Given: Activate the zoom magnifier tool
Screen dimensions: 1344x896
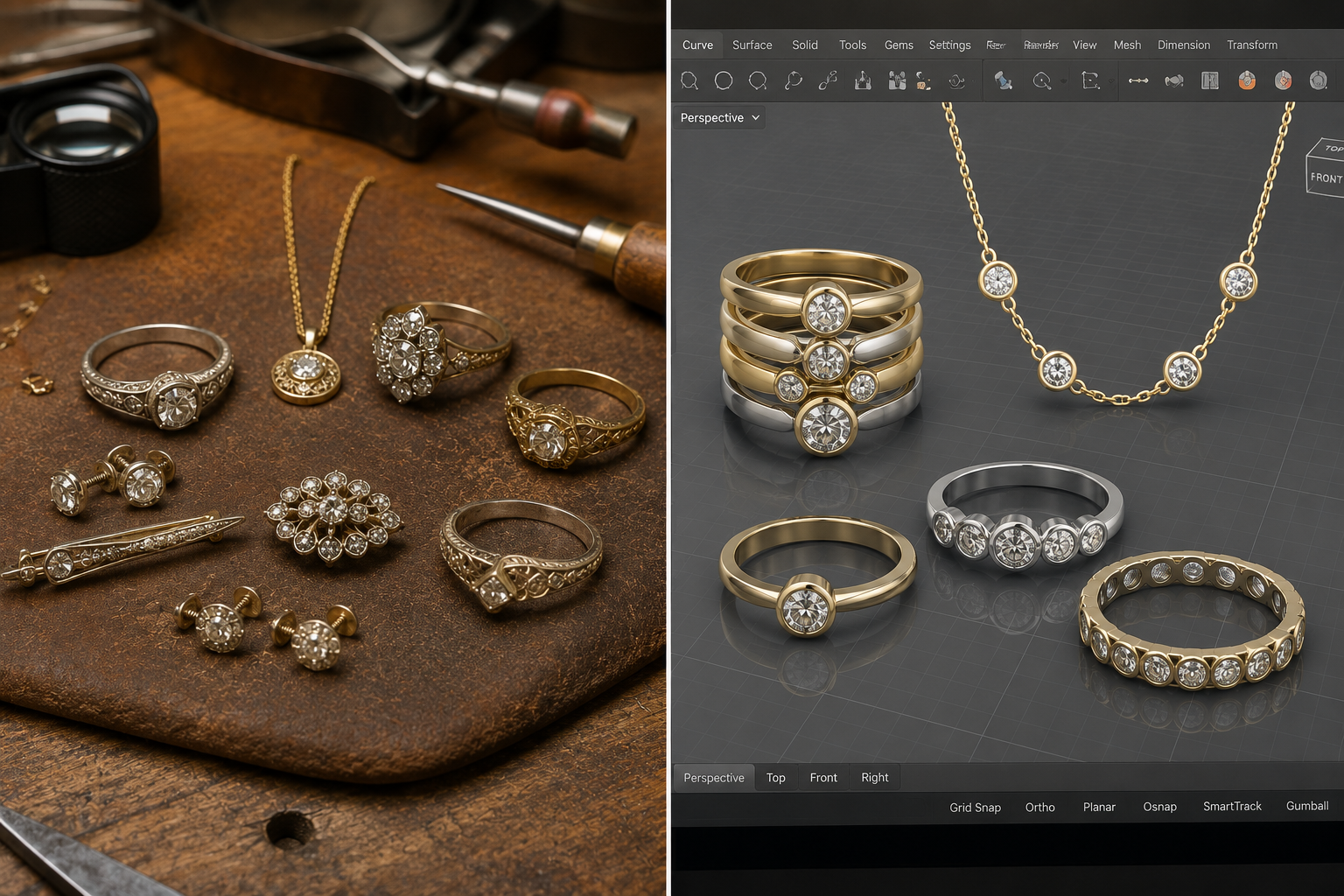Looking at the screenshot, I should coord(1041,81).
